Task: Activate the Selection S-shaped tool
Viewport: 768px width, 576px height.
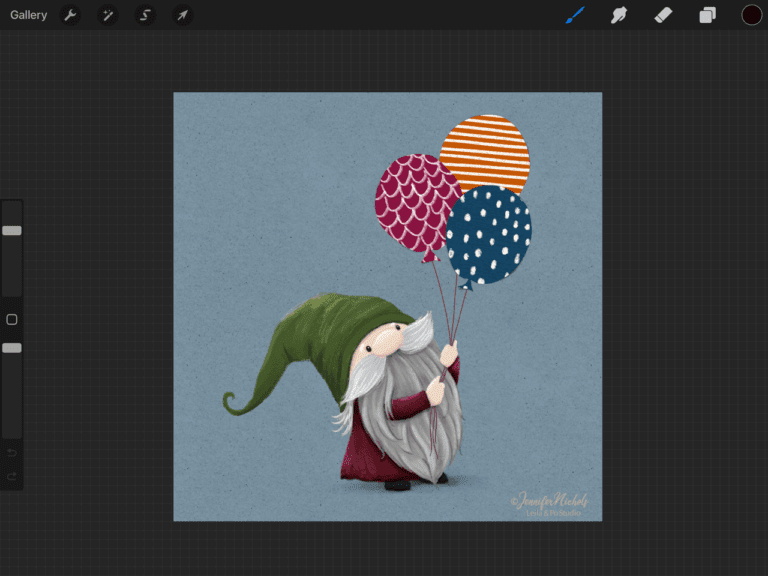Action: [x=145, y=15]
